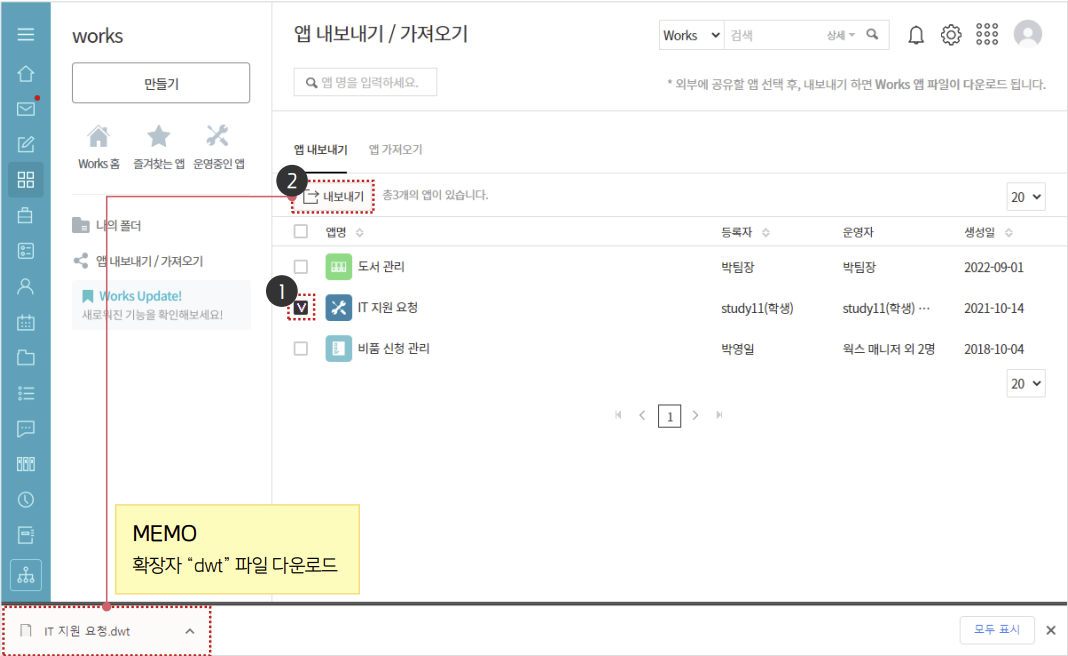This screenshot has width=1068, height=656.
Task: Switch to the 앱 가져오기 tab
Action: [395, 150]
